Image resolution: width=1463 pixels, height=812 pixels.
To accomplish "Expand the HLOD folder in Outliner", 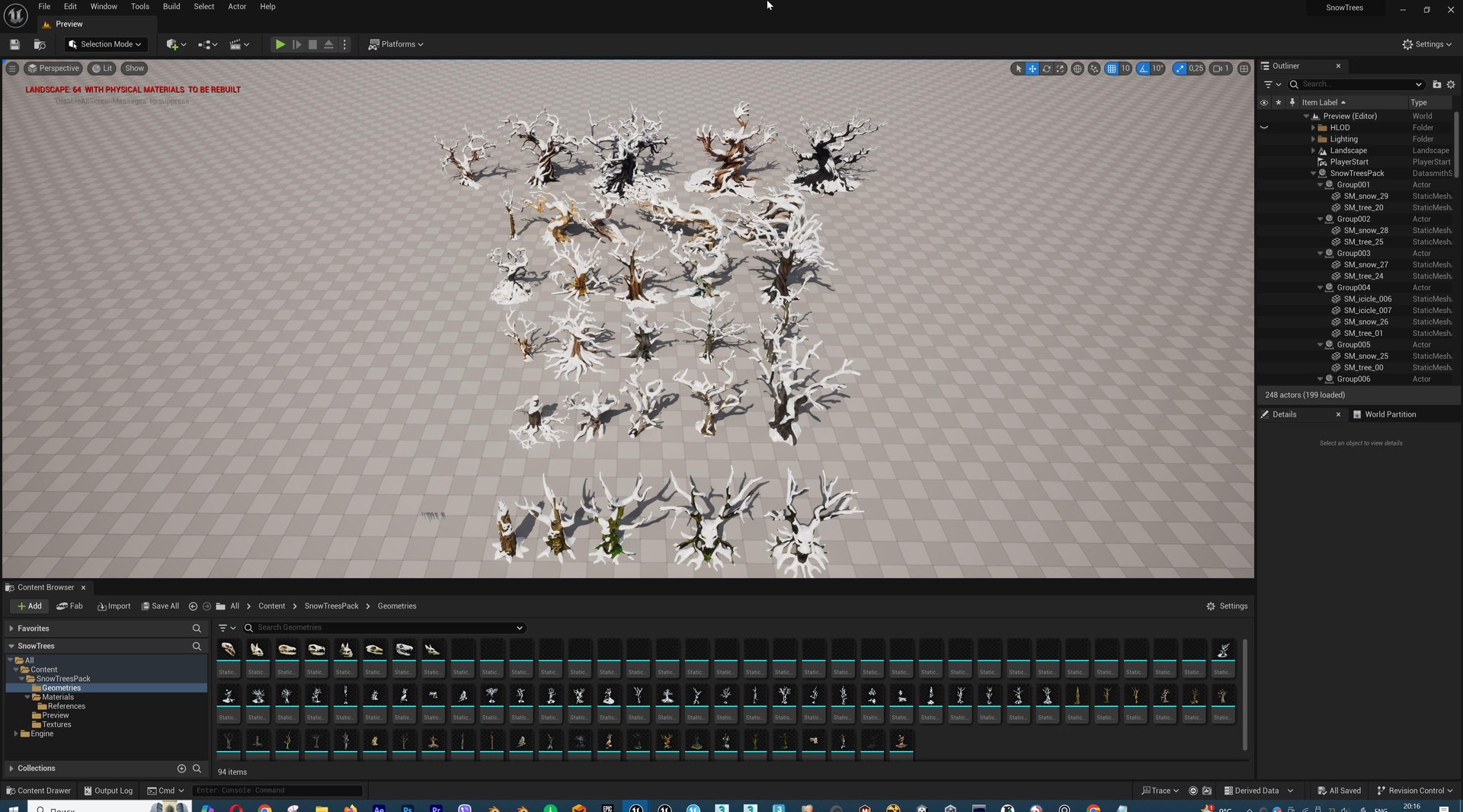I will click(x=1313, y=128).
